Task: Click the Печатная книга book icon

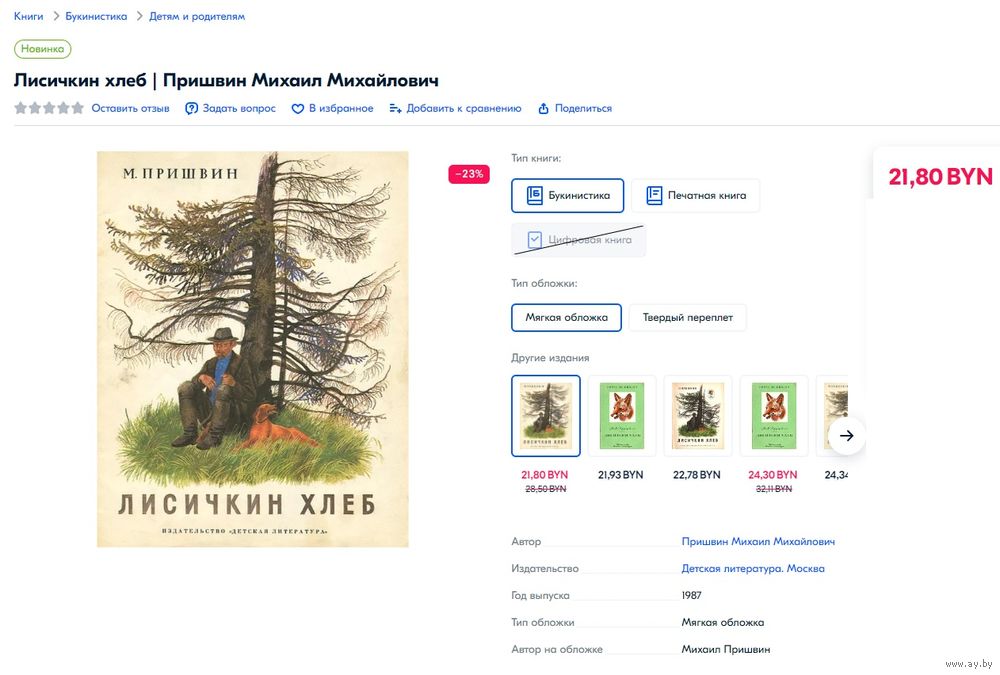Action: point(654,195)
